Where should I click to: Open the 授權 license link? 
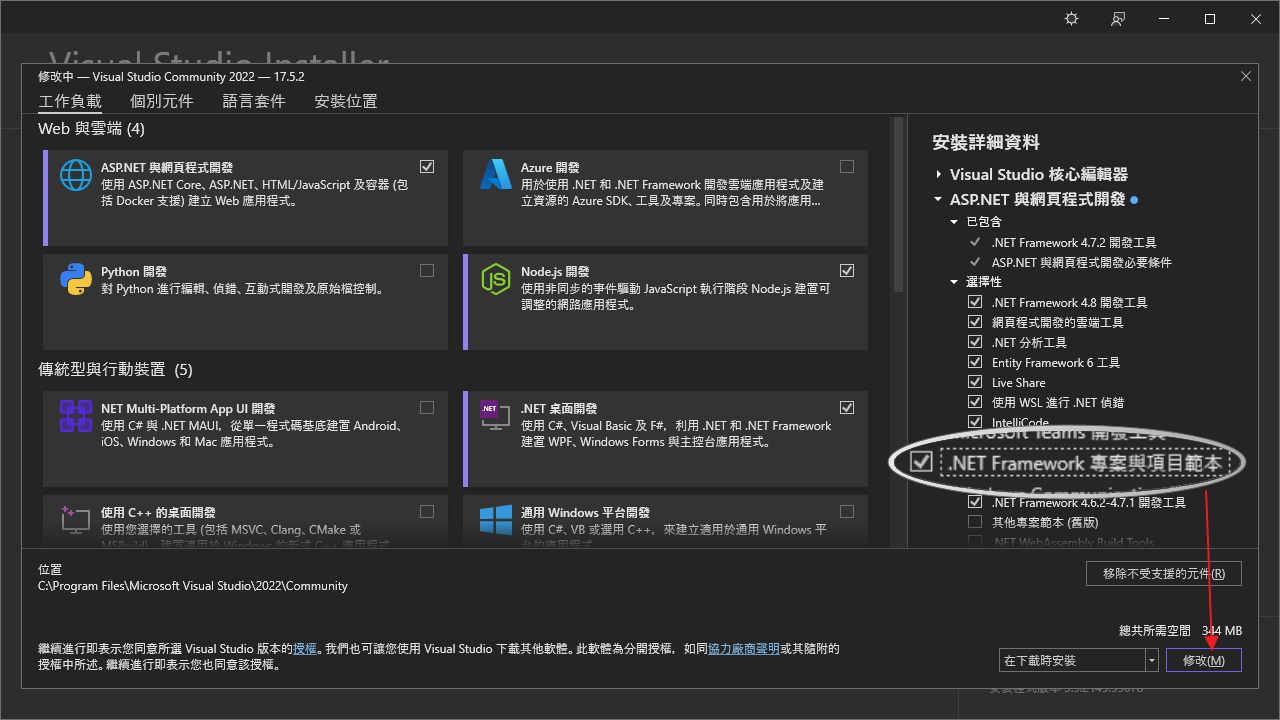click(305, 649)
